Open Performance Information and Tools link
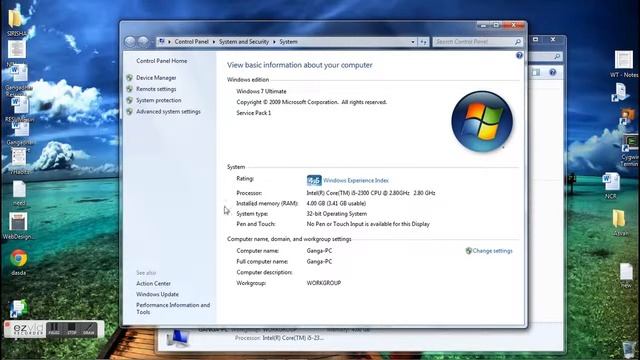This screenshot has height=360, width=640. [x=173, y=309]
